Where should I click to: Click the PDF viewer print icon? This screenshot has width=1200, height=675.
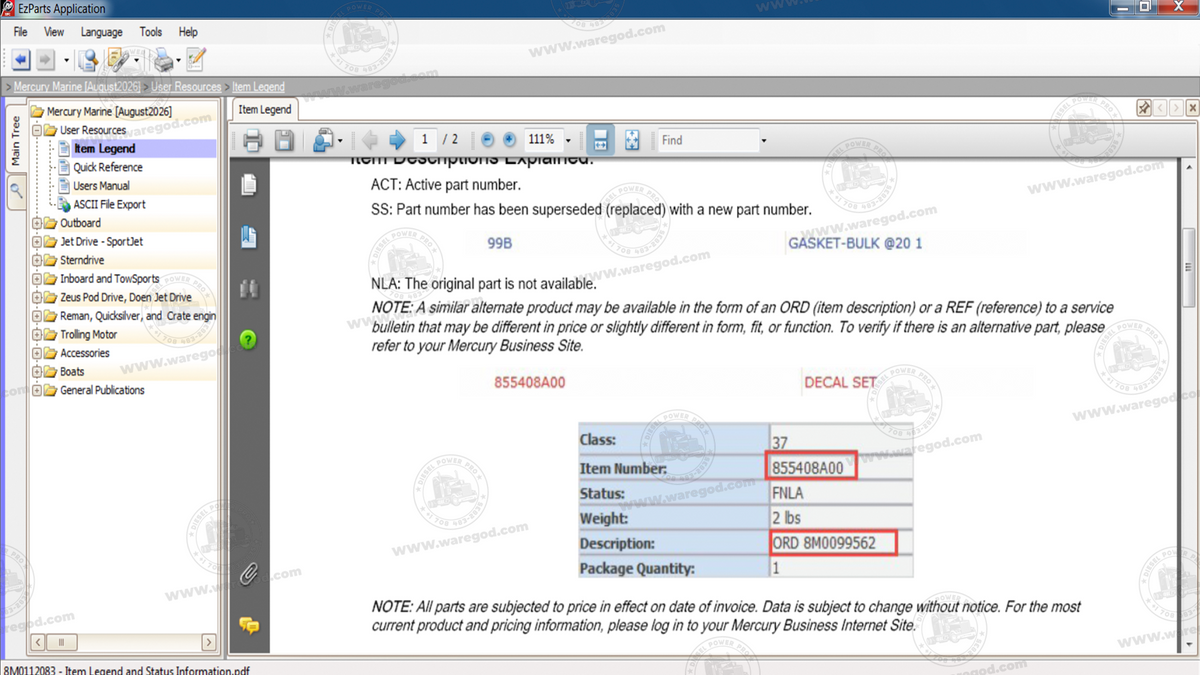point(252,140)
